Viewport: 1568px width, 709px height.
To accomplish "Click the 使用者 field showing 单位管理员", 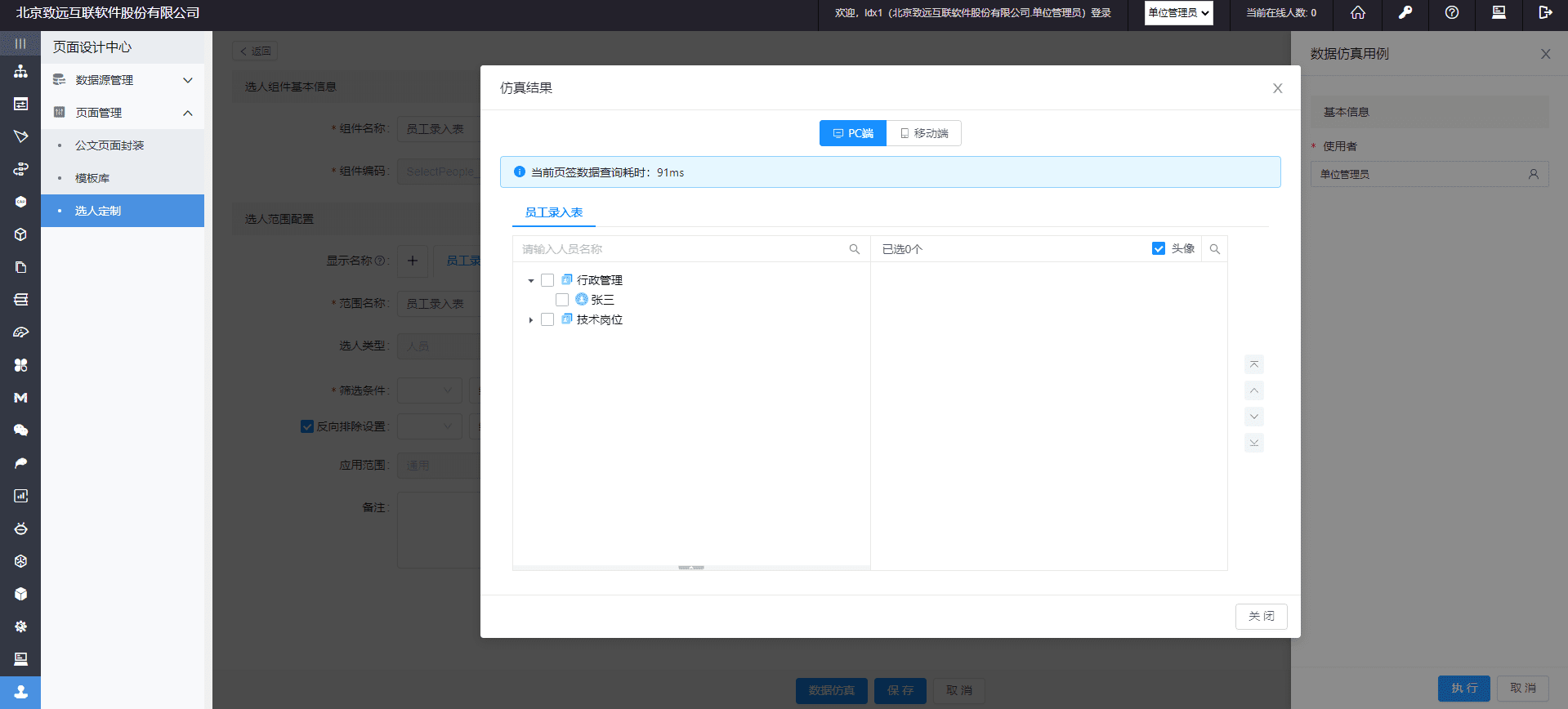I will [1430, 174].
